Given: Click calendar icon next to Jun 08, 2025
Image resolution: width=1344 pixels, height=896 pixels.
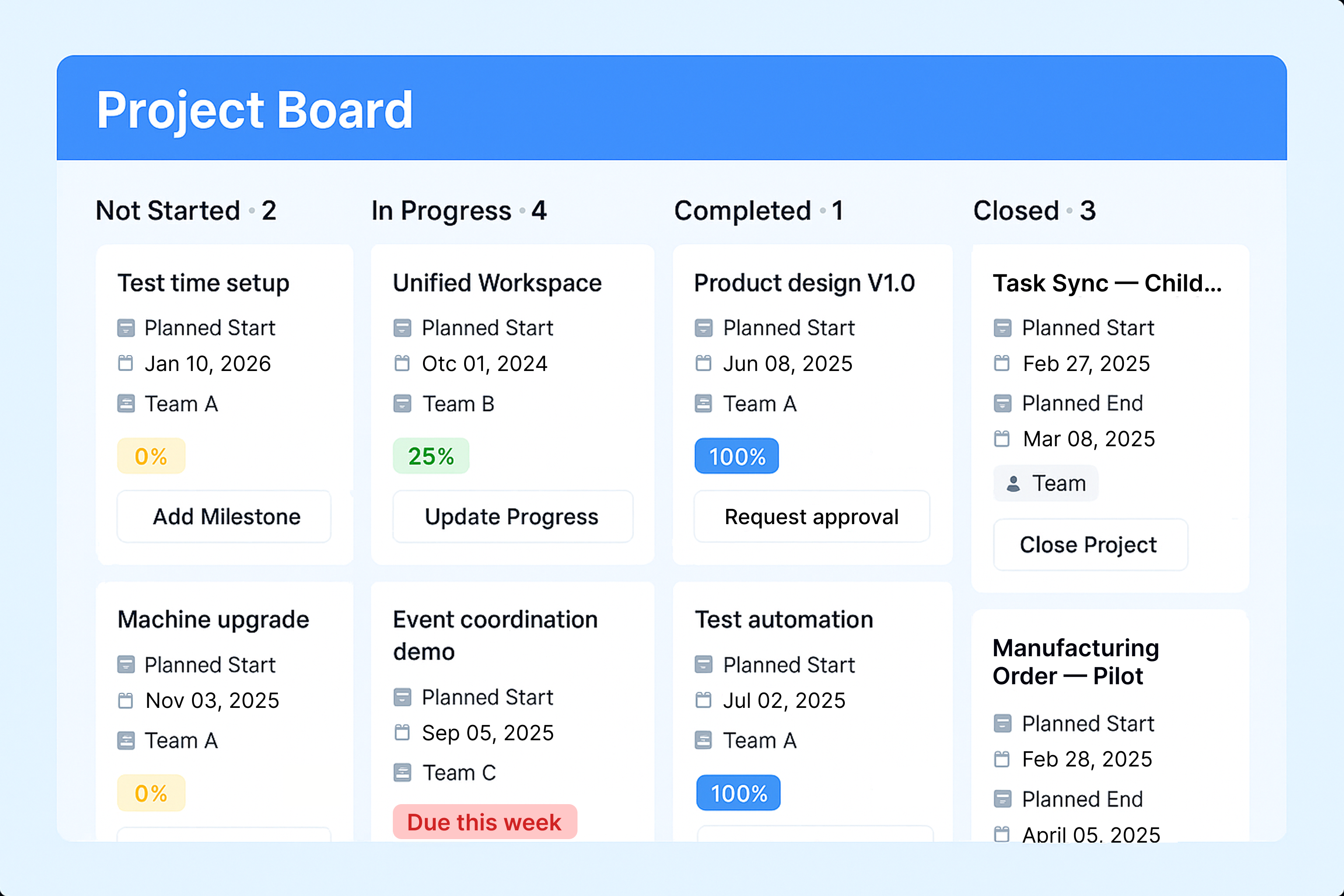Looking at the screenshot, I should click(703, 364).
